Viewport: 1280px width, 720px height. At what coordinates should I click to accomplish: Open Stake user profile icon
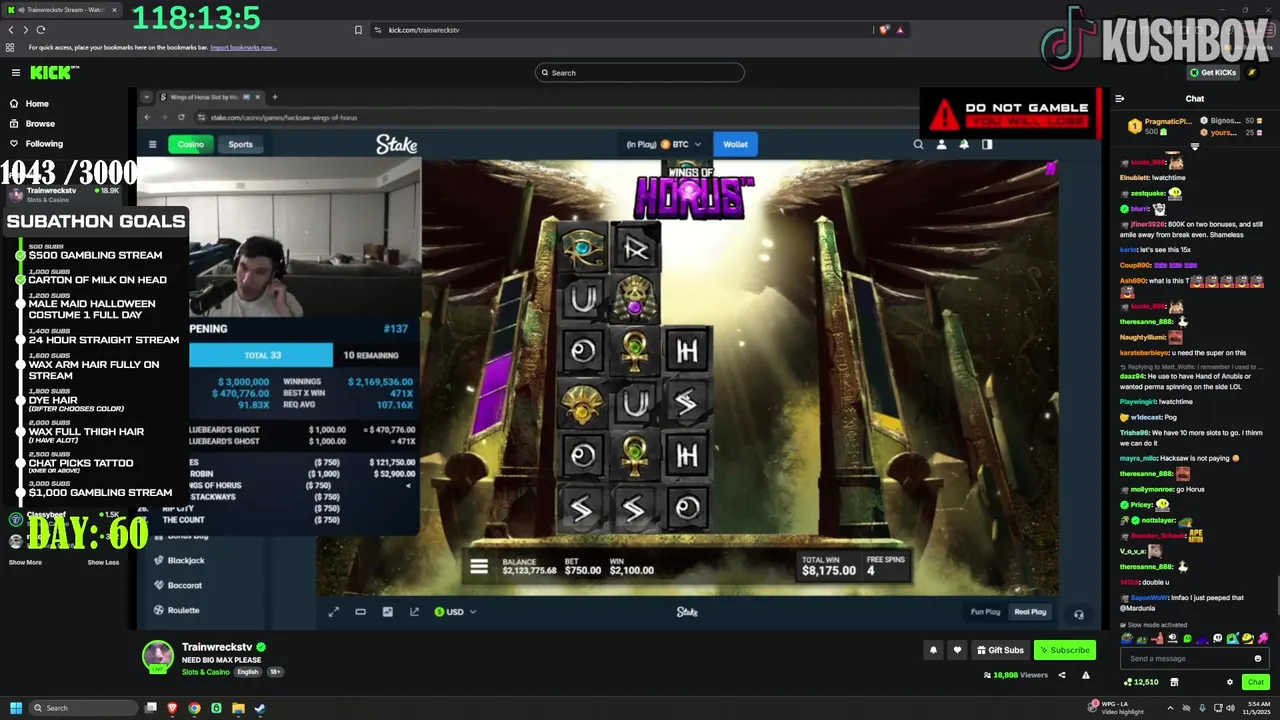(x=941, y=144)
